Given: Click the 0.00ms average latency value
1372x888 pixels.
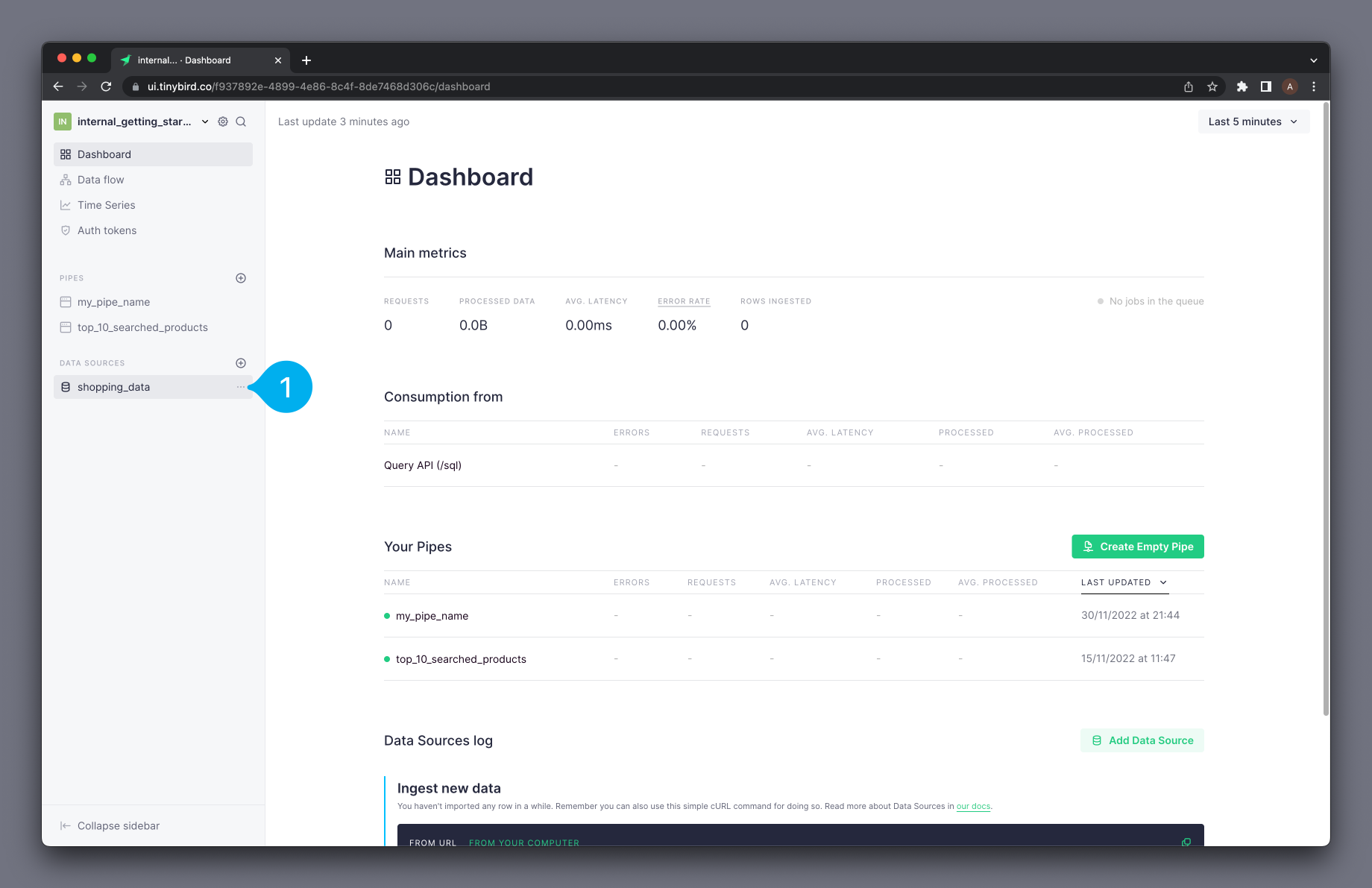Looking at the screenshot, I should point(588,325).
